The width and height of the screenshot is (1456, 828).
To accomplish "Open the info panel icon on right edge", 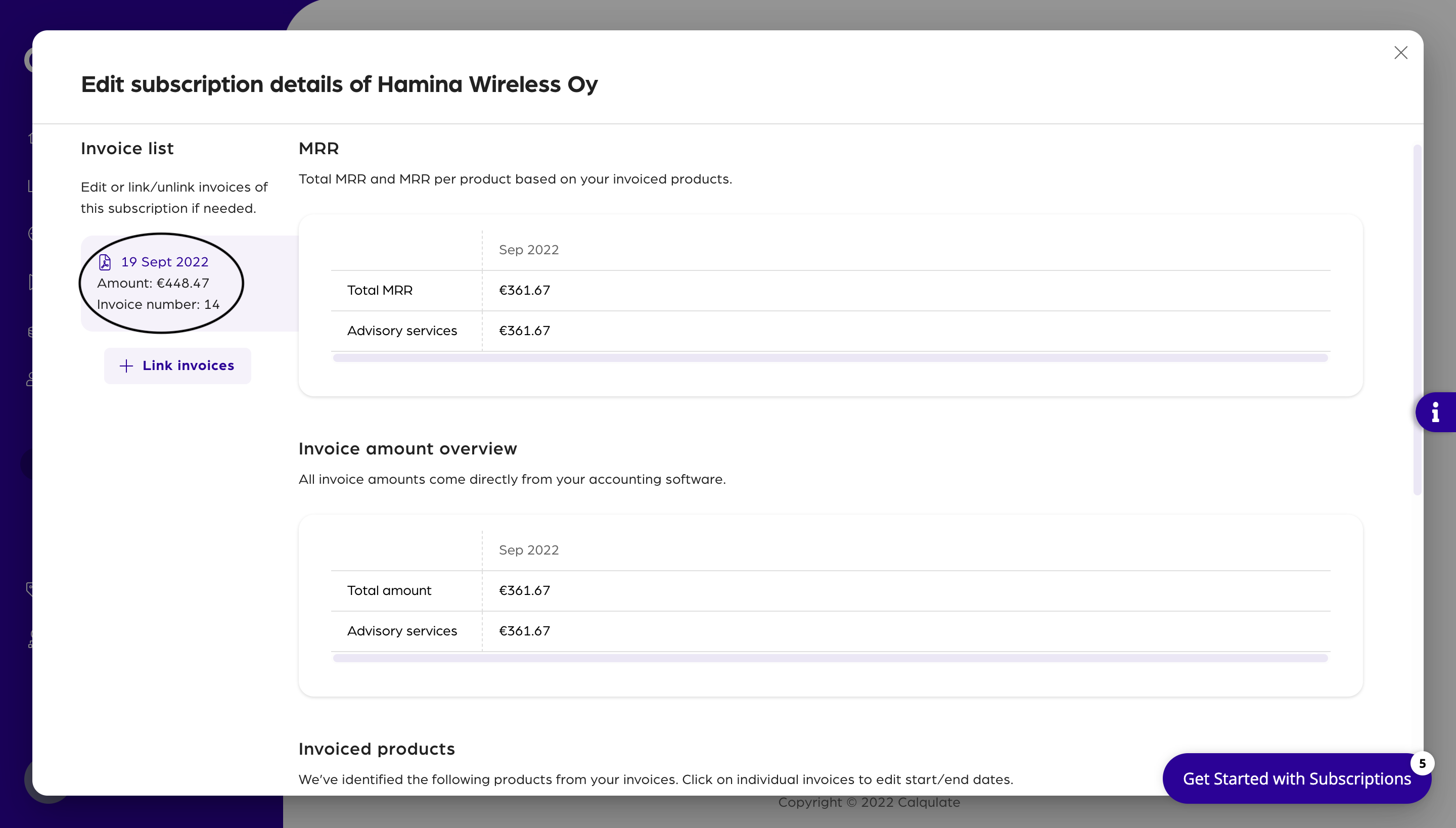I will click(x=1436, y=412).
